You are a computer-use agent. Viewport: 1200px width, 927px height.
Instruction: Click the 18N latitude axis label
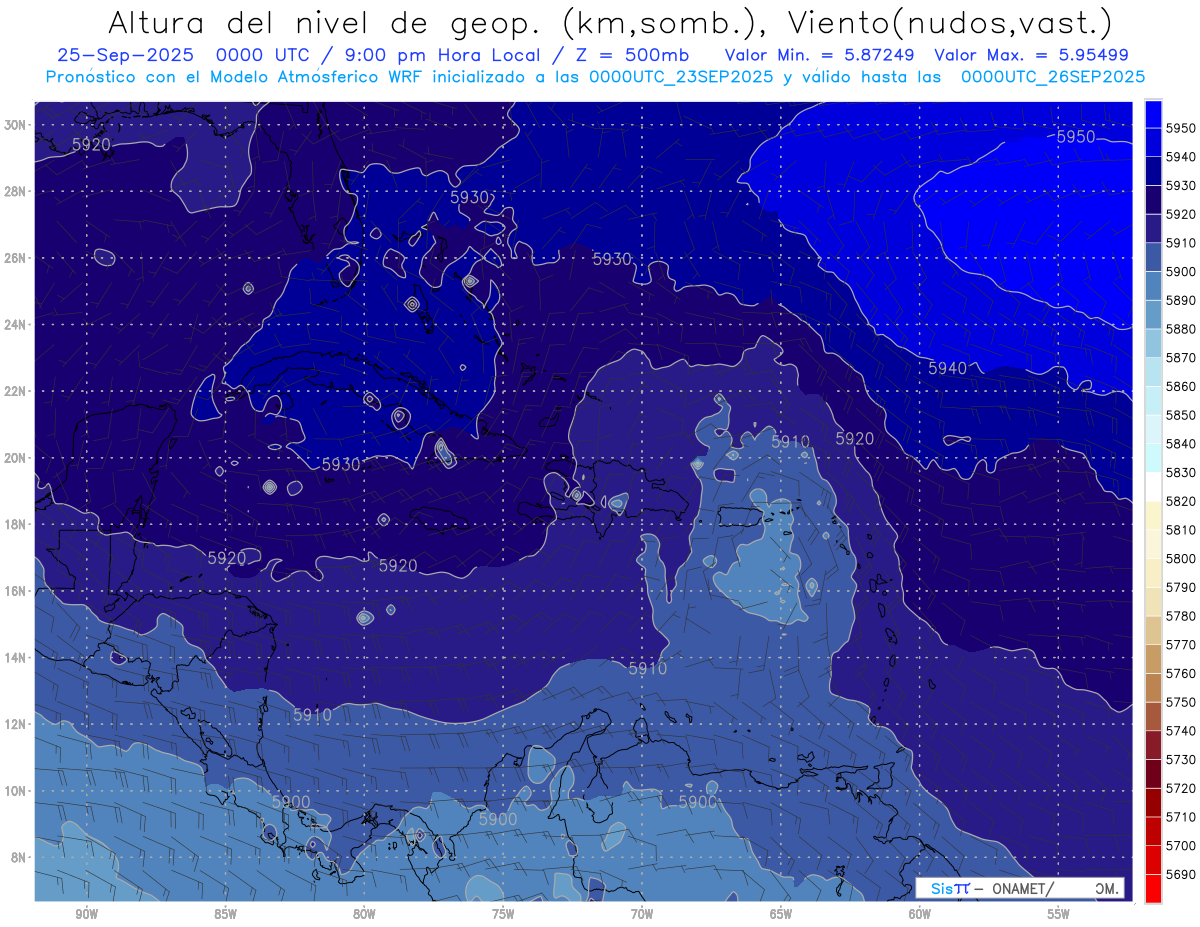point(16,524)
